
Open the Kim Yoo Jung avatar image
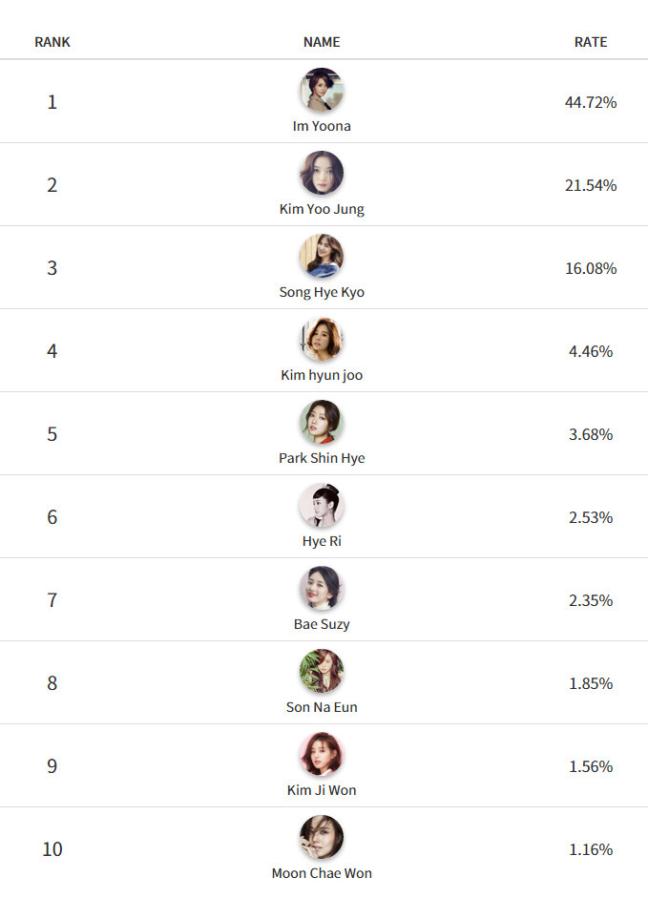tap(321, 174)
